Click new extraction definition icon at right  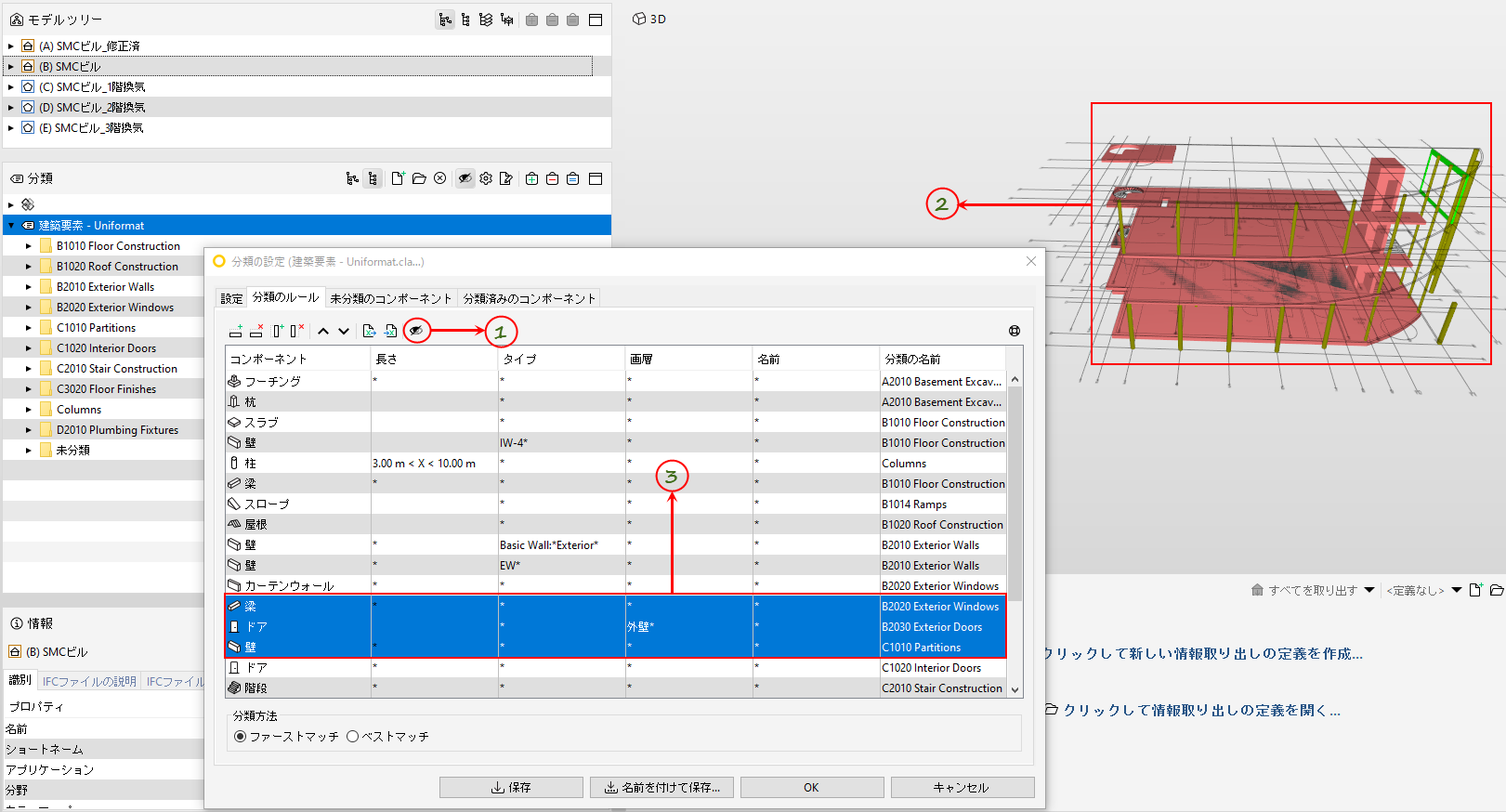[x=1475, y=590]
